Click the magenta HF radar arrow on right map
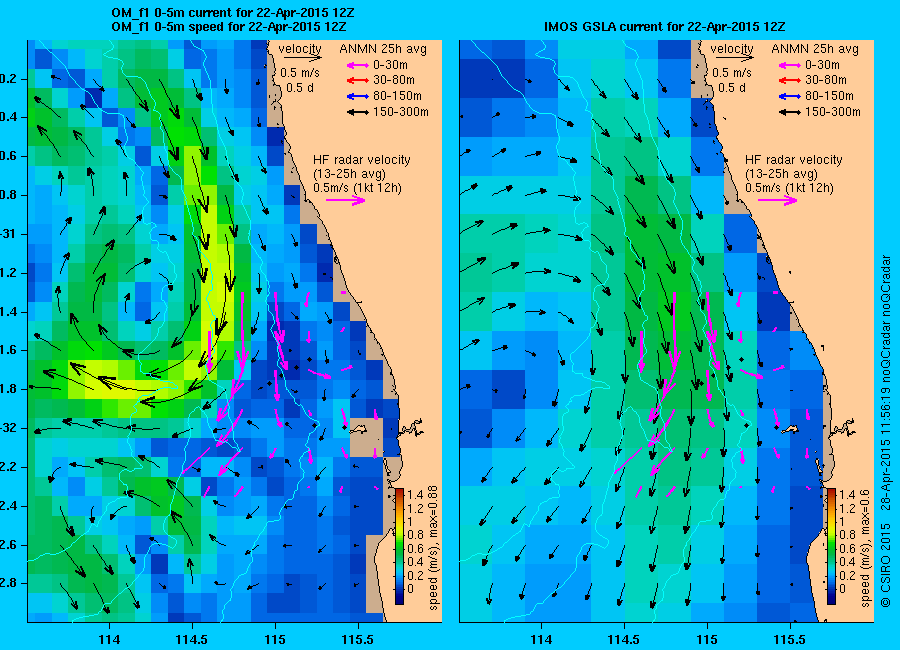The height and width of the screenshot is (650, 900). pyautogui.click(x=777, y=200)
